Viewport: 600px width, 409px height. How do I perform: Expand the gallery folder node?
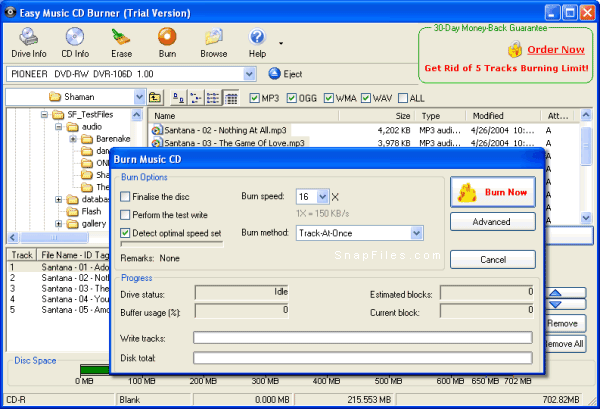point(58,223)
